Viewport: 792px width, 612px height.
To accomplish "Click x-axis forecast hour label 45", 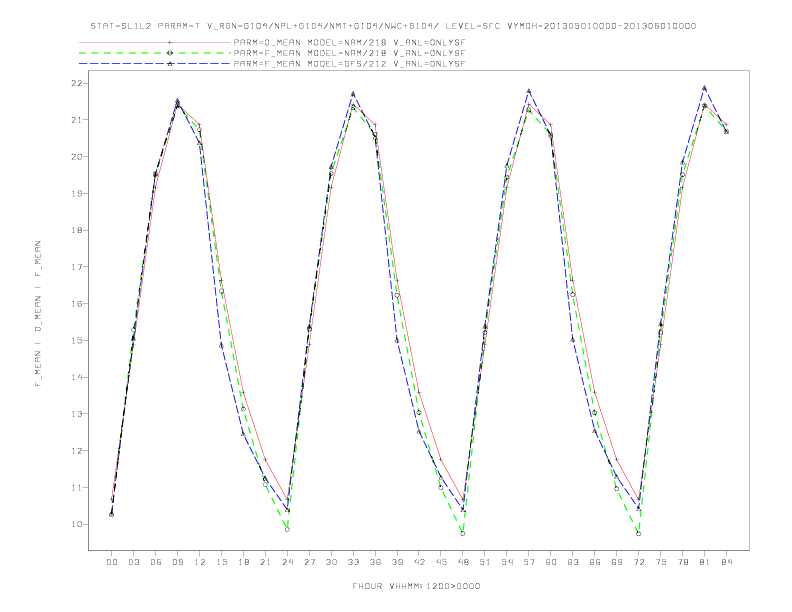I will [441, 562].
